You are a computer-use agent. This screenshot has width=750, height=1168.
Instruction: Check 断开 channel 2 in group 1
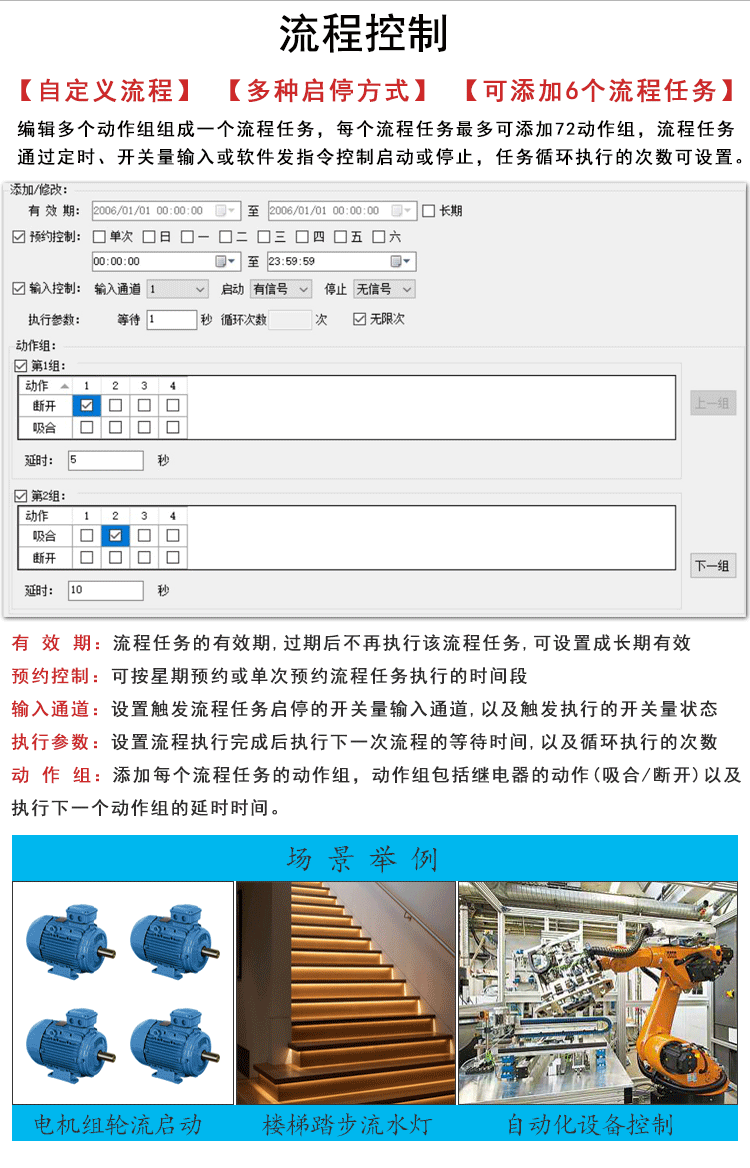[x=115, y=406]
